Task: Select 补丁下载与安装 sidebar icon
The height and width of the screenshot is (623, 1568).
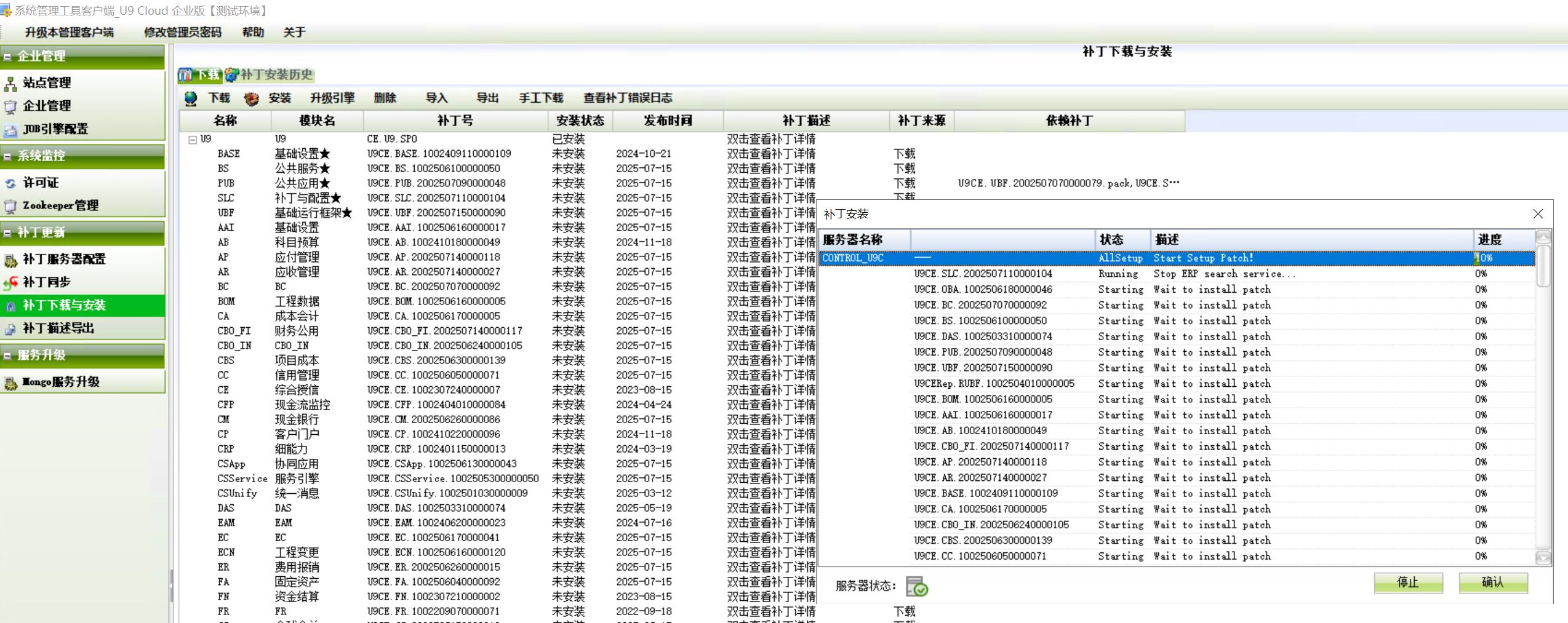Action: pyautogui.click(x=10, y=306)
